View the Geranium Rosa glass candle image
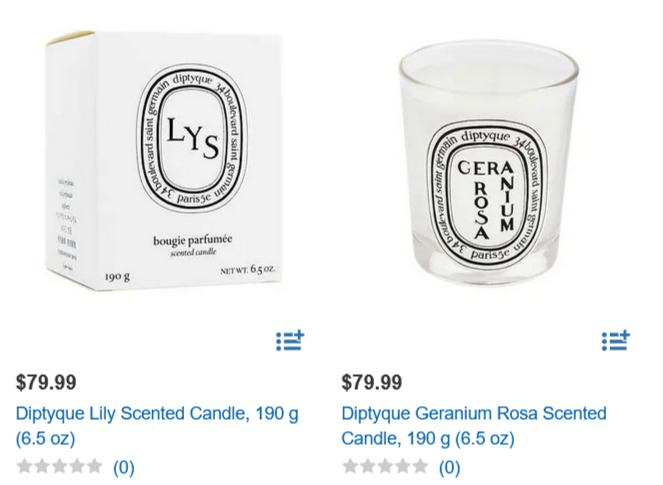This screenshot has width=663, height=485. 489,162
